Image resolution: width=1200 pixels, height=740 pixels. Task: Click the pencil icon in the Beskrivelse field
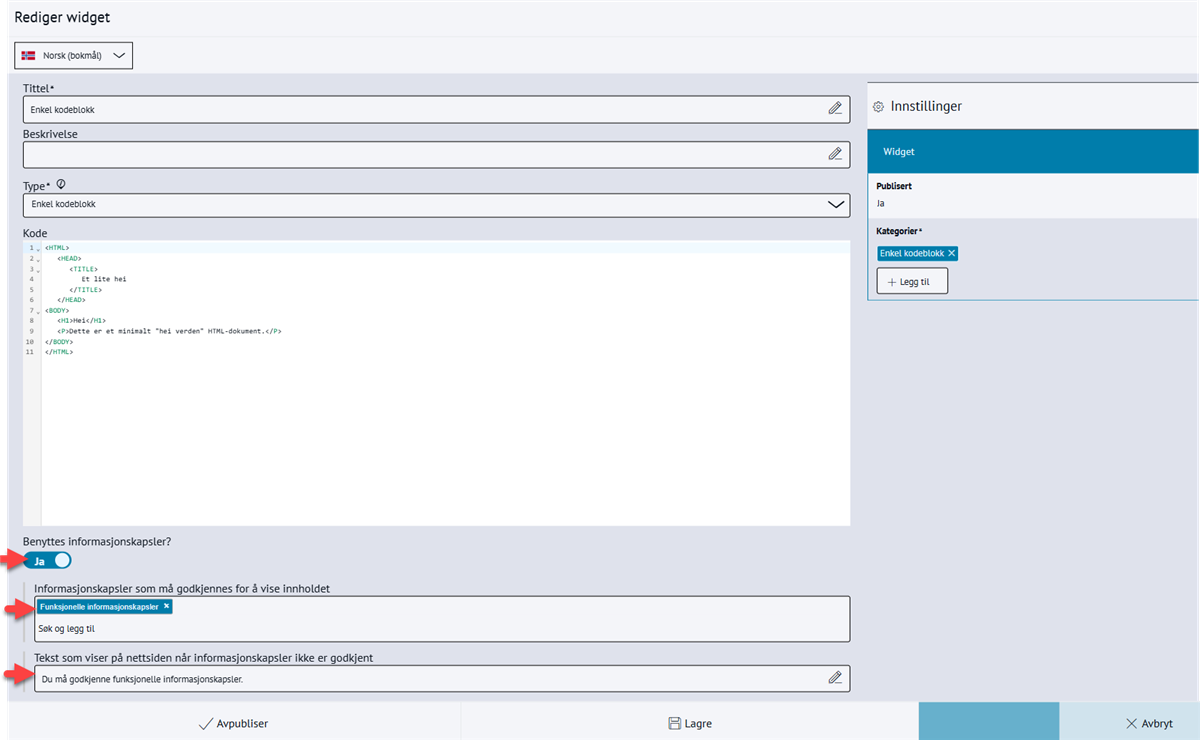(835, 154)
